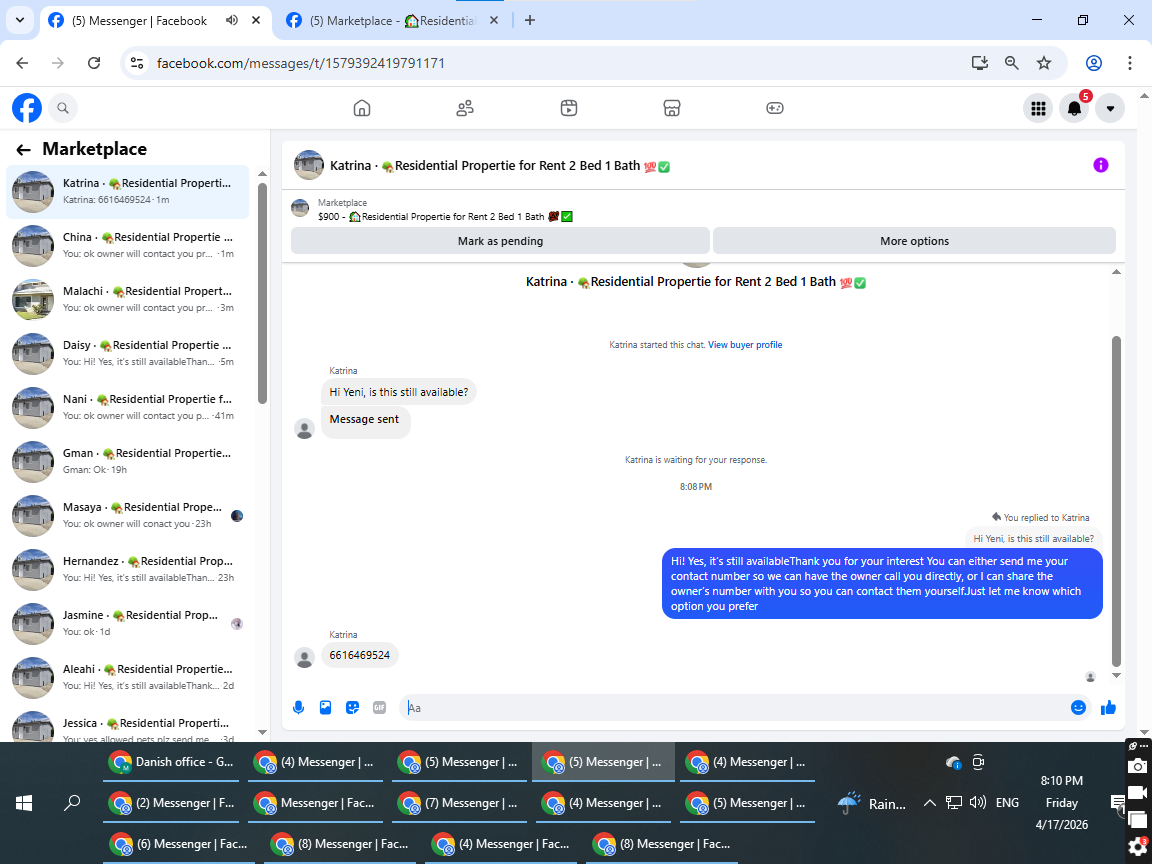The image size is (1152, 864).
Task: Open Chrome three-dot menu
Action: [x=1130, y=63]
